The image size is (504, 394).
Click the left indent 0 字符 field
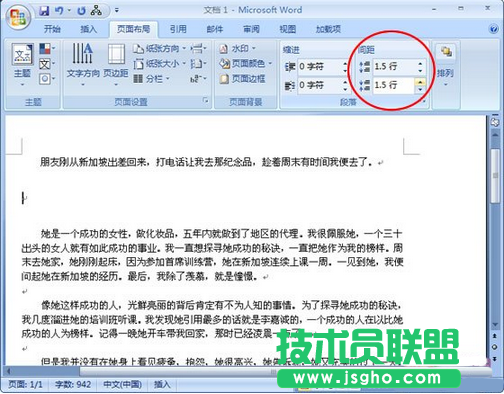pos(319,67)
